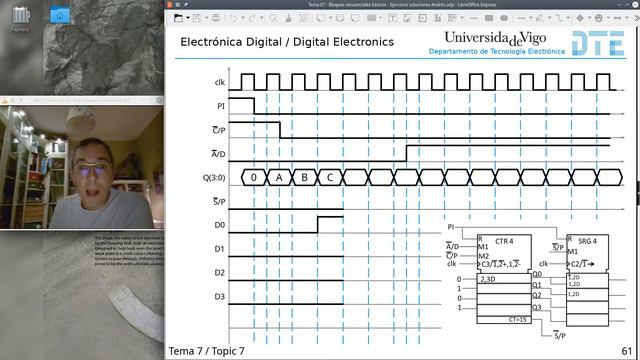
Task: Click the webcam video player title bar
Action: click(82, 100)
